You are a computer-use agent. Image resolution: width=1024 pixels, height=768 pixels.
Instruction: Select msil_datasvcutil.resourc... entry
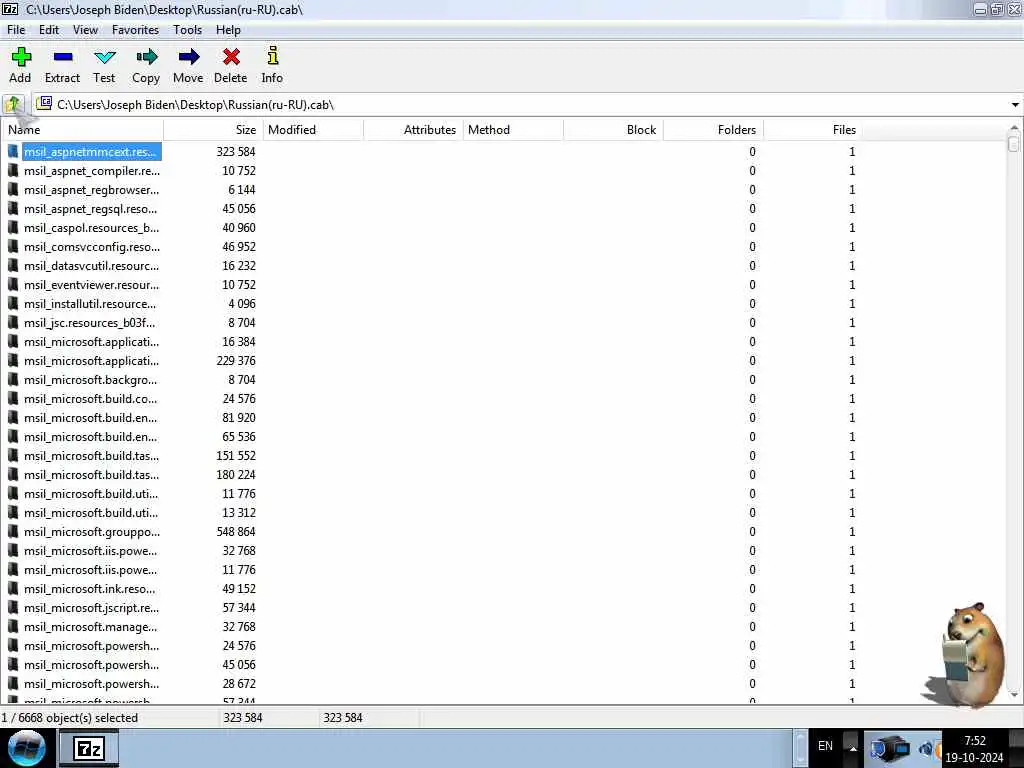pos(91,266)
